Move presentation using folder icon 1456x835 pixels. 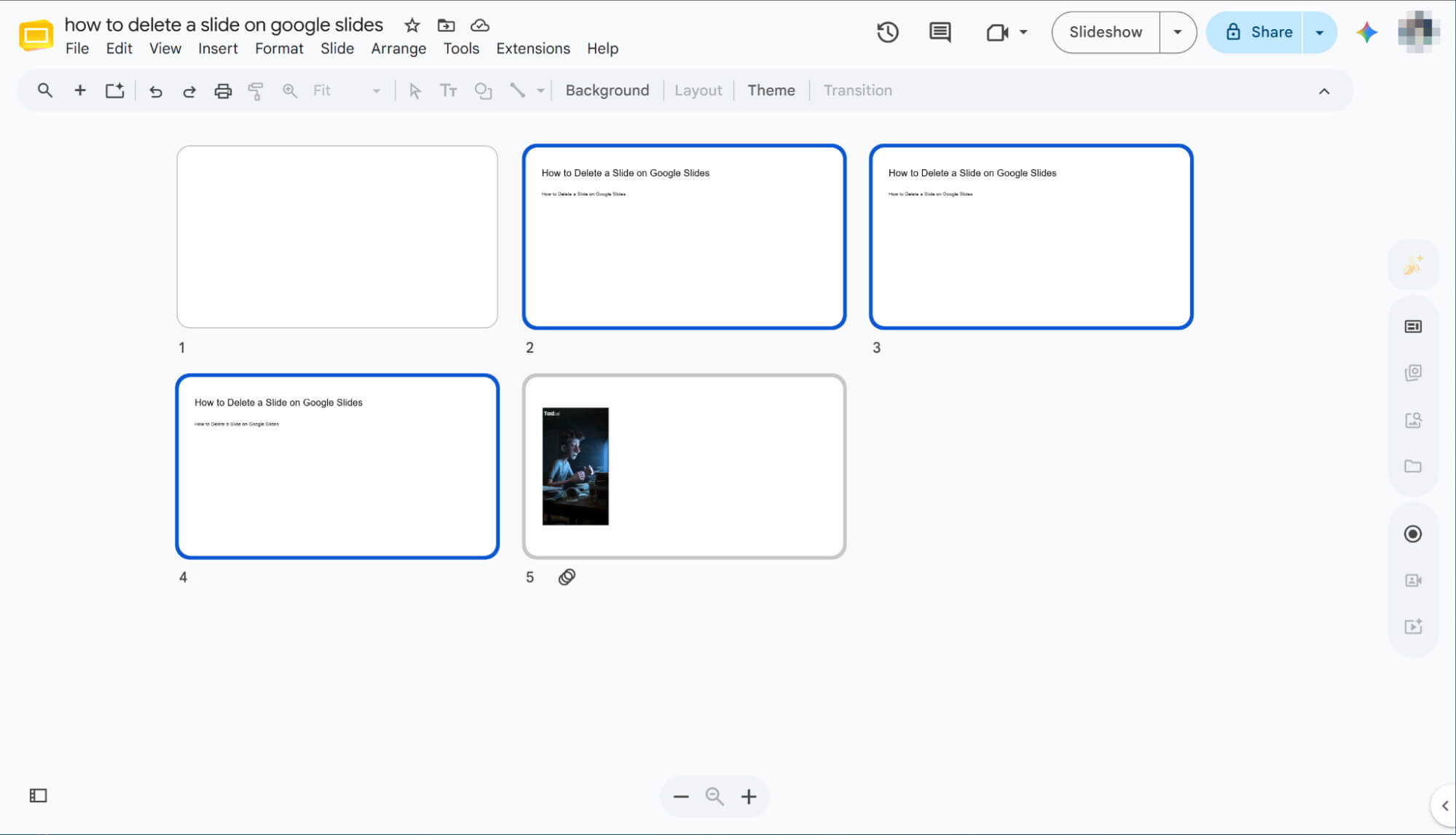[446, 26]
